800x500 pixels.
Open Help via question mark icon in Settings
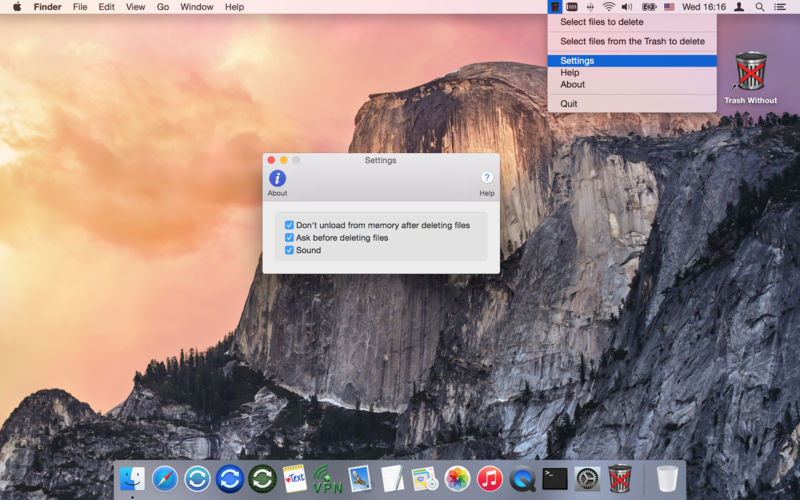coord(487,178)
